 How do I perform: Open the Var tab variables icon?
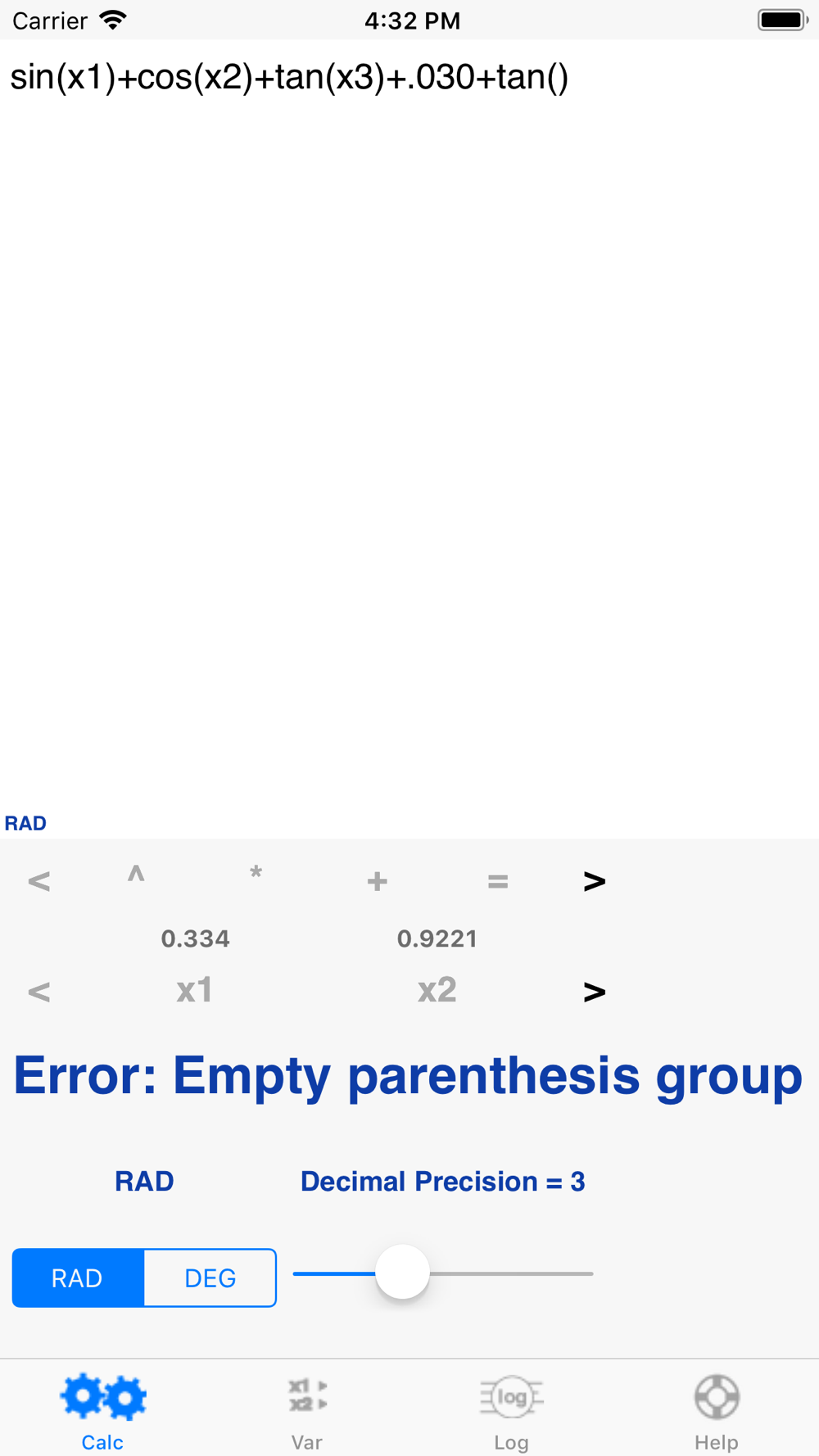[x=307, y=1395]
